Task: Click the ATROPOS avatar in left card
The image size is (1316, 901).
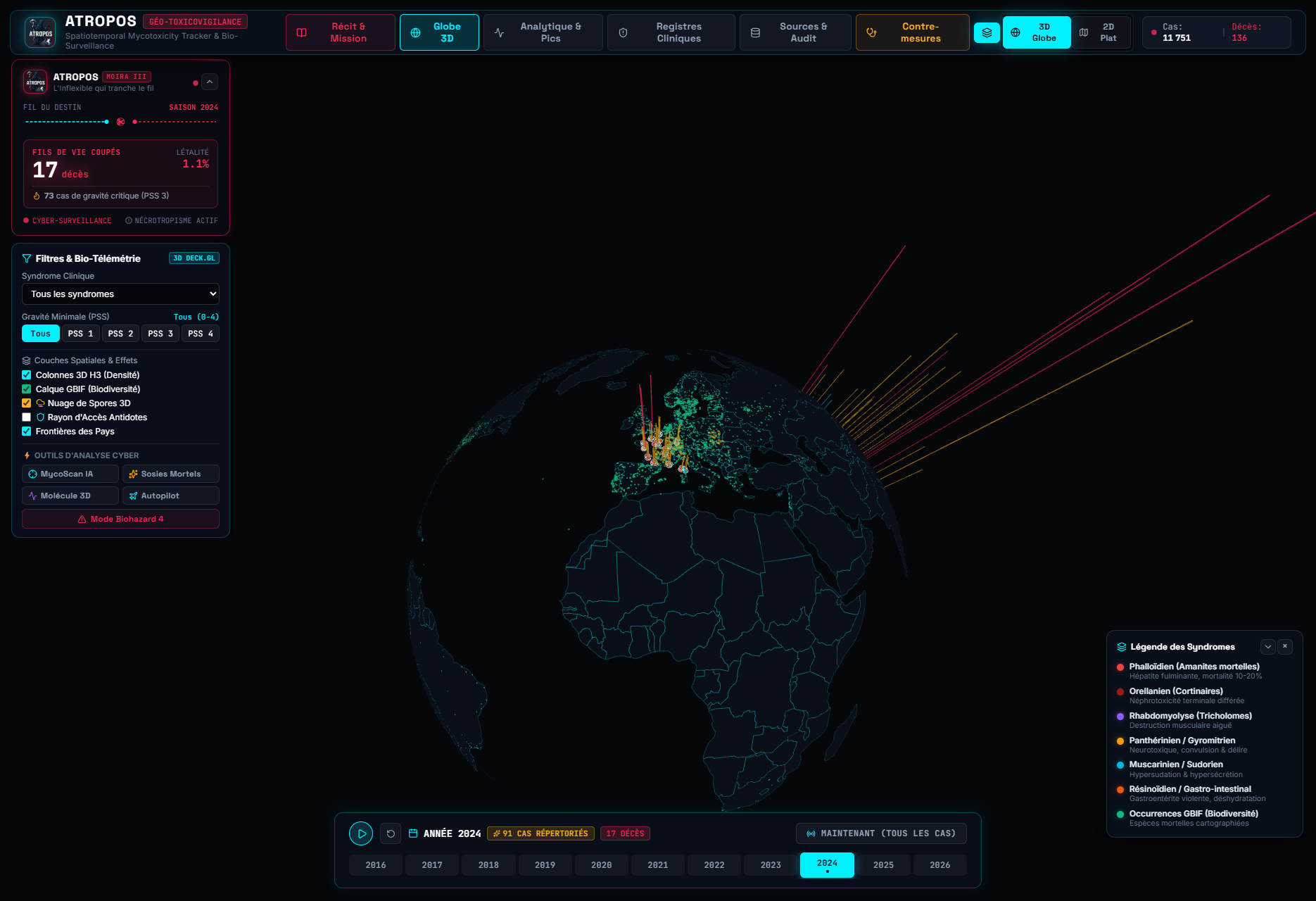Action: click(x=35, y=82)
